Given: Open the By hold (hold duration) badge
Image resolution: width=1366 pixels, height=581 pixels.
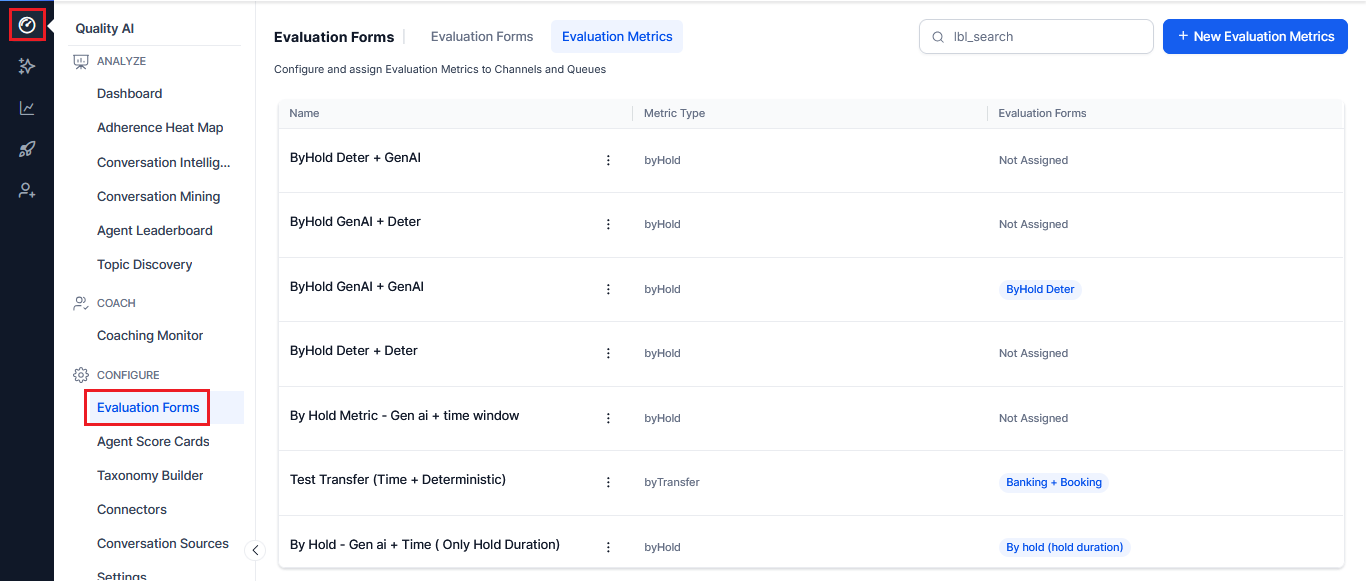Looking at the screenshot, I should [1064, 546].
